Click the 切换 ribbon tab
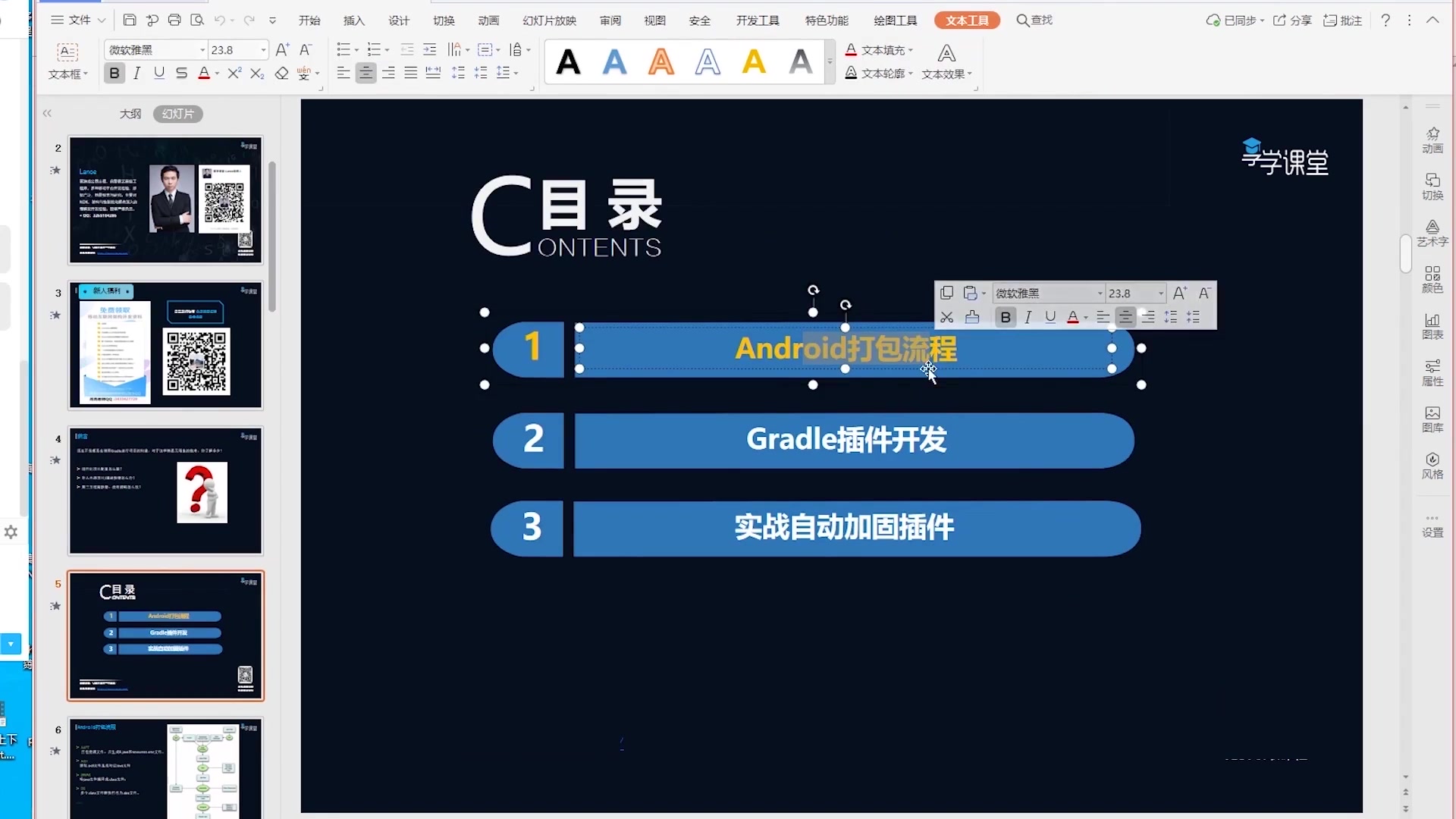This screenshot has width=1456, height=819. click(x=442, y=20)
